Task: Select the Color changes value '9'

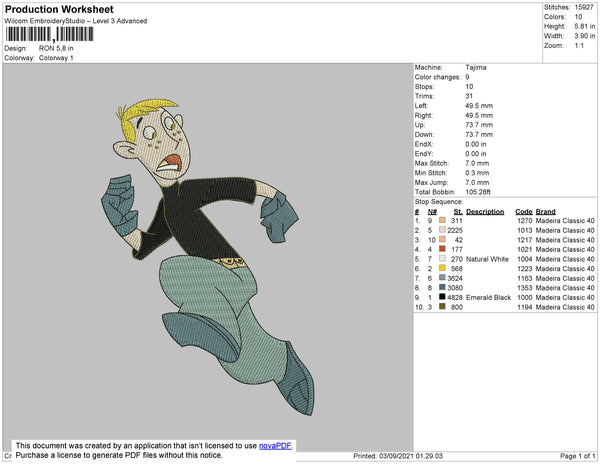Action: [x=467, y=77]
